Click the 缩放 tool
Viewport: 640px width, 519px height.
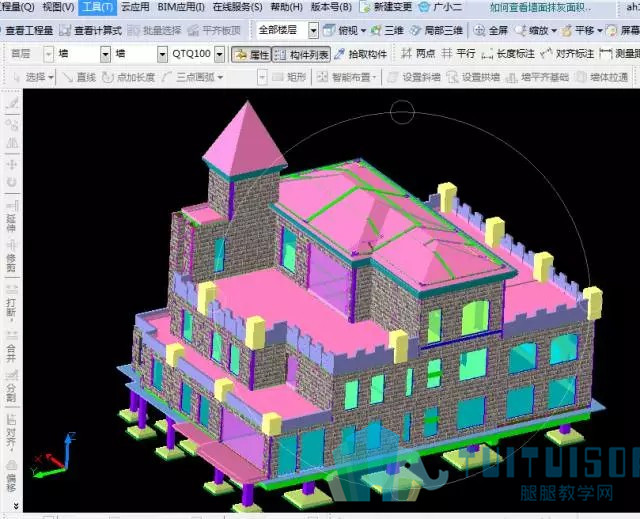[532, 30]
